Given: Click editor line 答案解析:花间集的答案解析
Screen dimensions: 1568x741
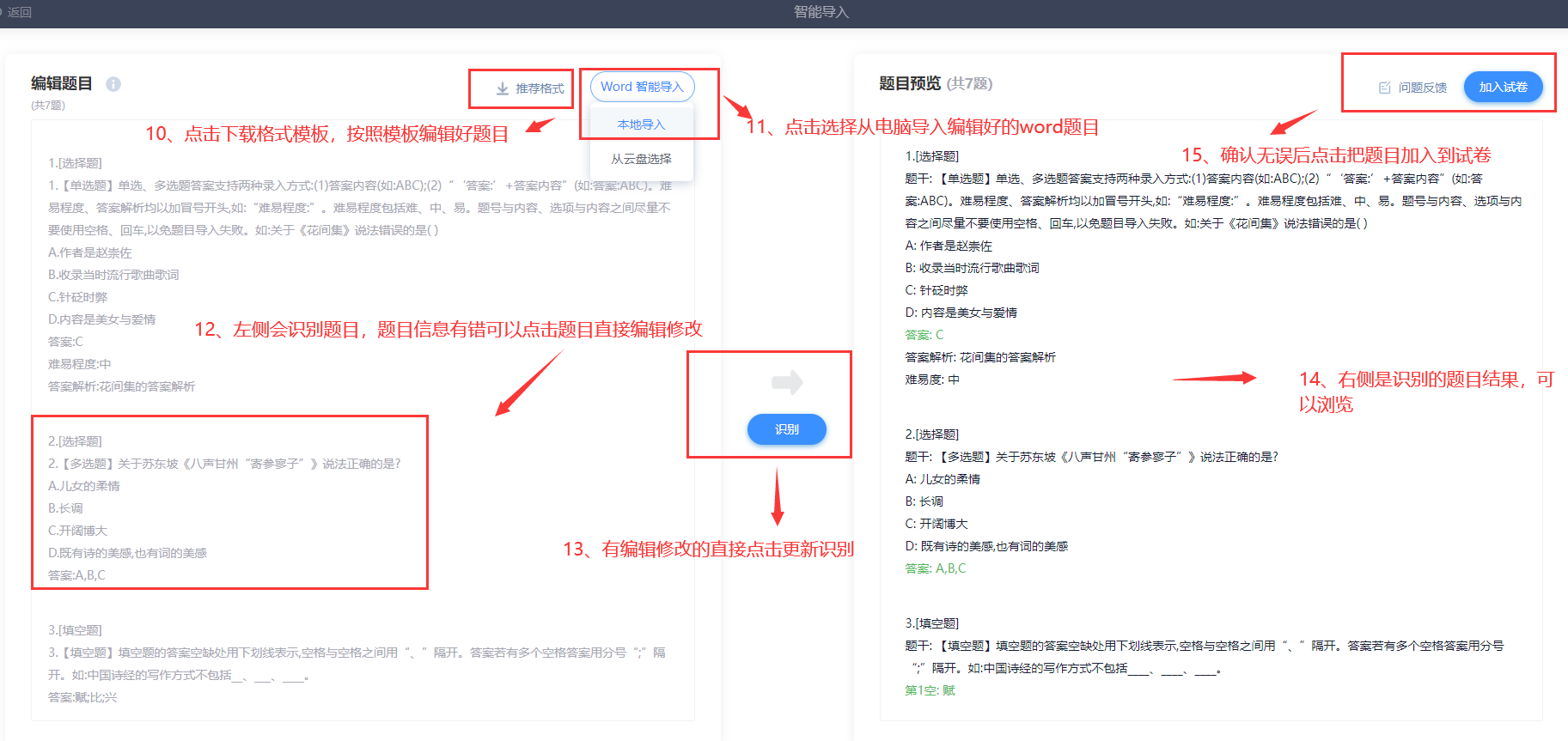Looking at the screenshot, I should click(x=122, y=386).
